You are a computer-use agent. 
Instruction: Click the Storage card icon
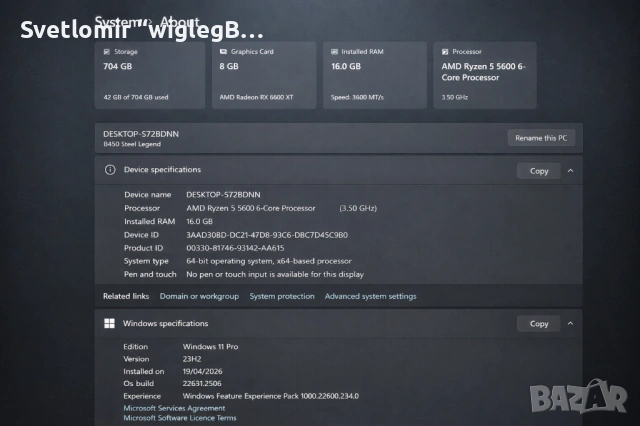point(107,52)
